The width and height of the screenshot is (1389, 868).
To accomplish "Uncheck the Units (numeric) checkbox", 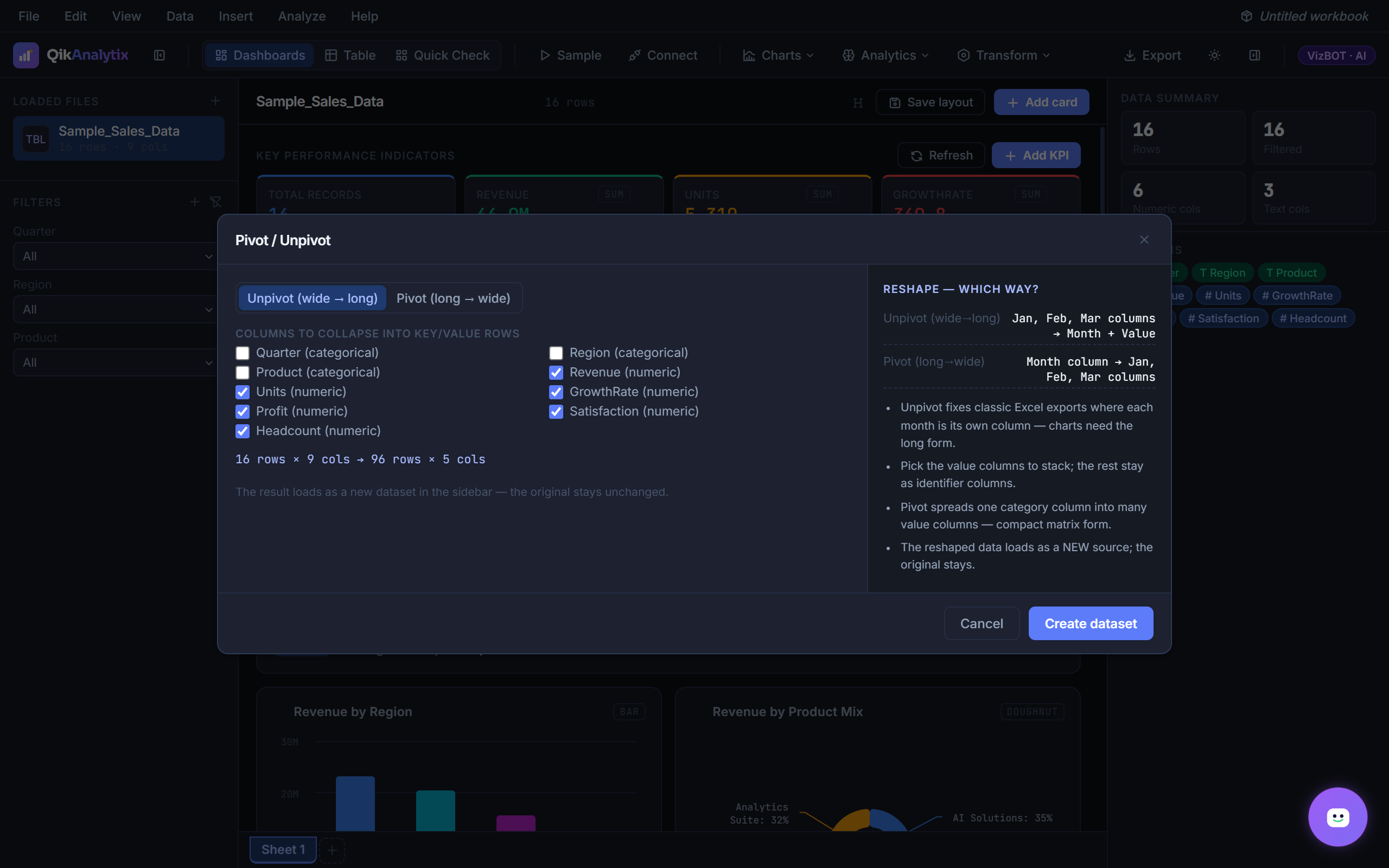I will [242, 392].
